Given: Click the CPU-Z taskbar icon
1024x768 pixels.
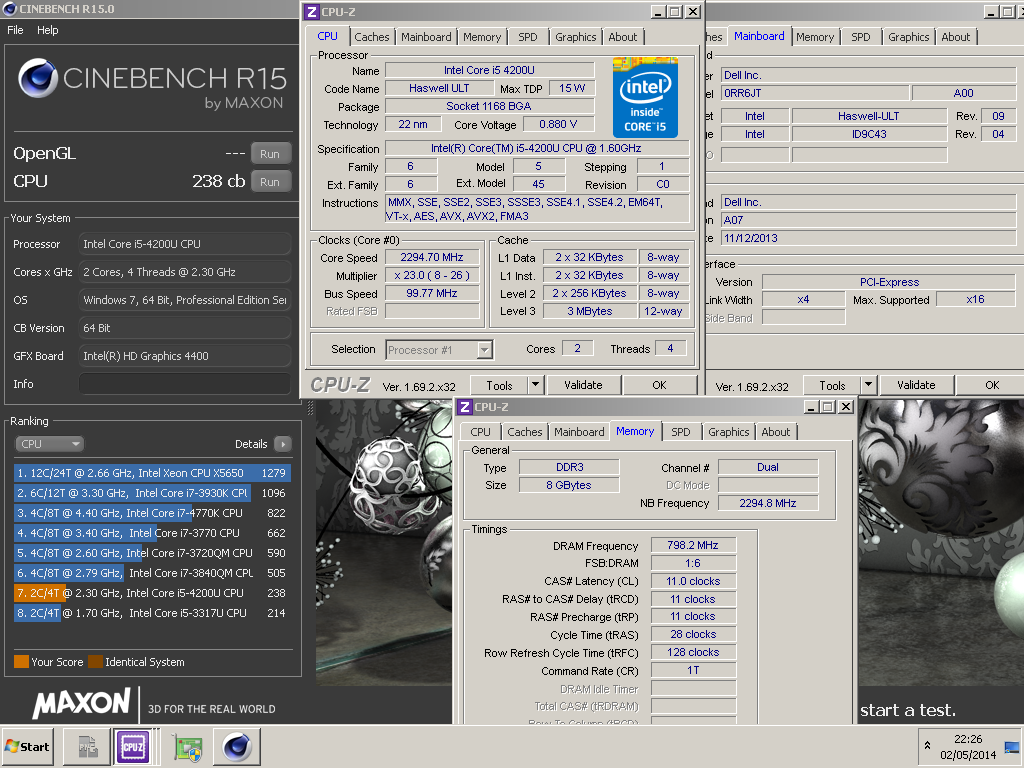Looking at the screenshot, I should 133,747.
